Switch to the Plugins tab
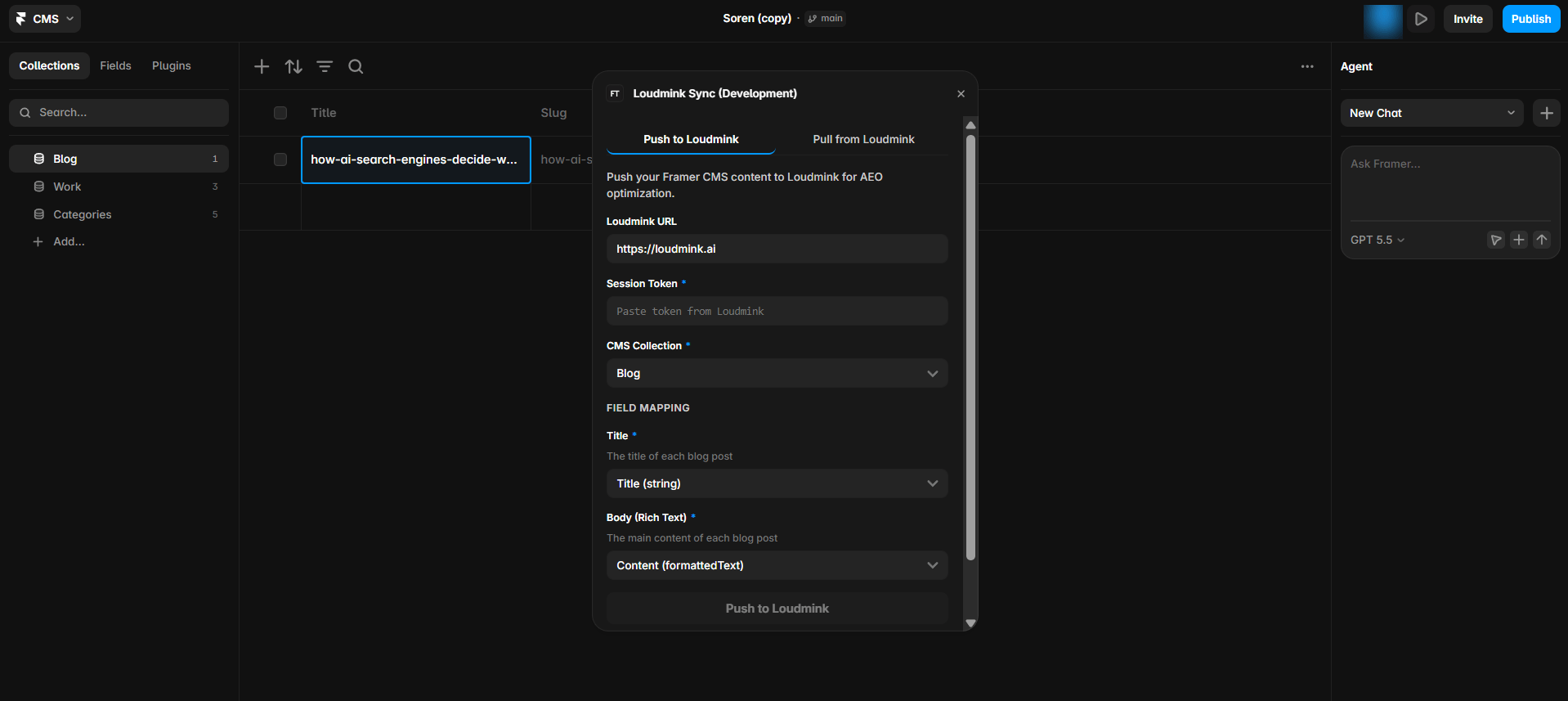 172,65
